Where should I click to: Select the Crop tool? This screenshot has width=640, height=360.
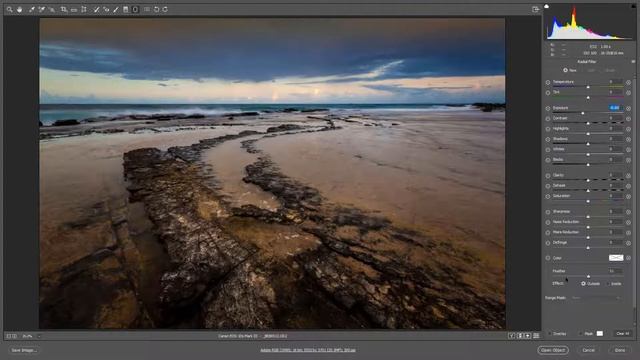pyautogui.click(x=64, y=9)
